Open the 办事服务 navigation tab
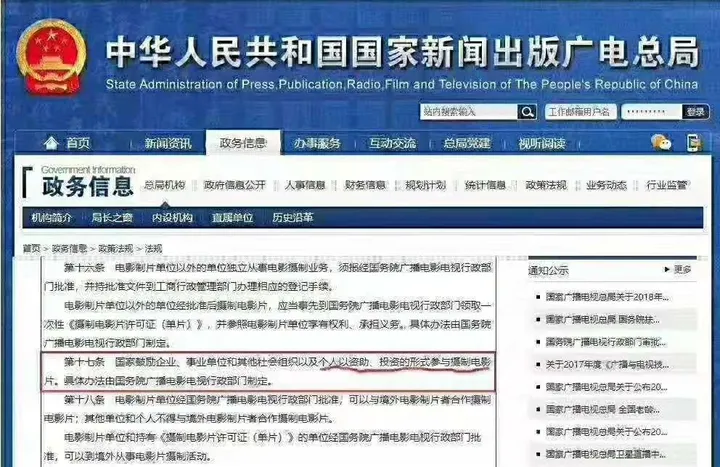This screenshot has height=467, width=720. [x=317, y=143]
